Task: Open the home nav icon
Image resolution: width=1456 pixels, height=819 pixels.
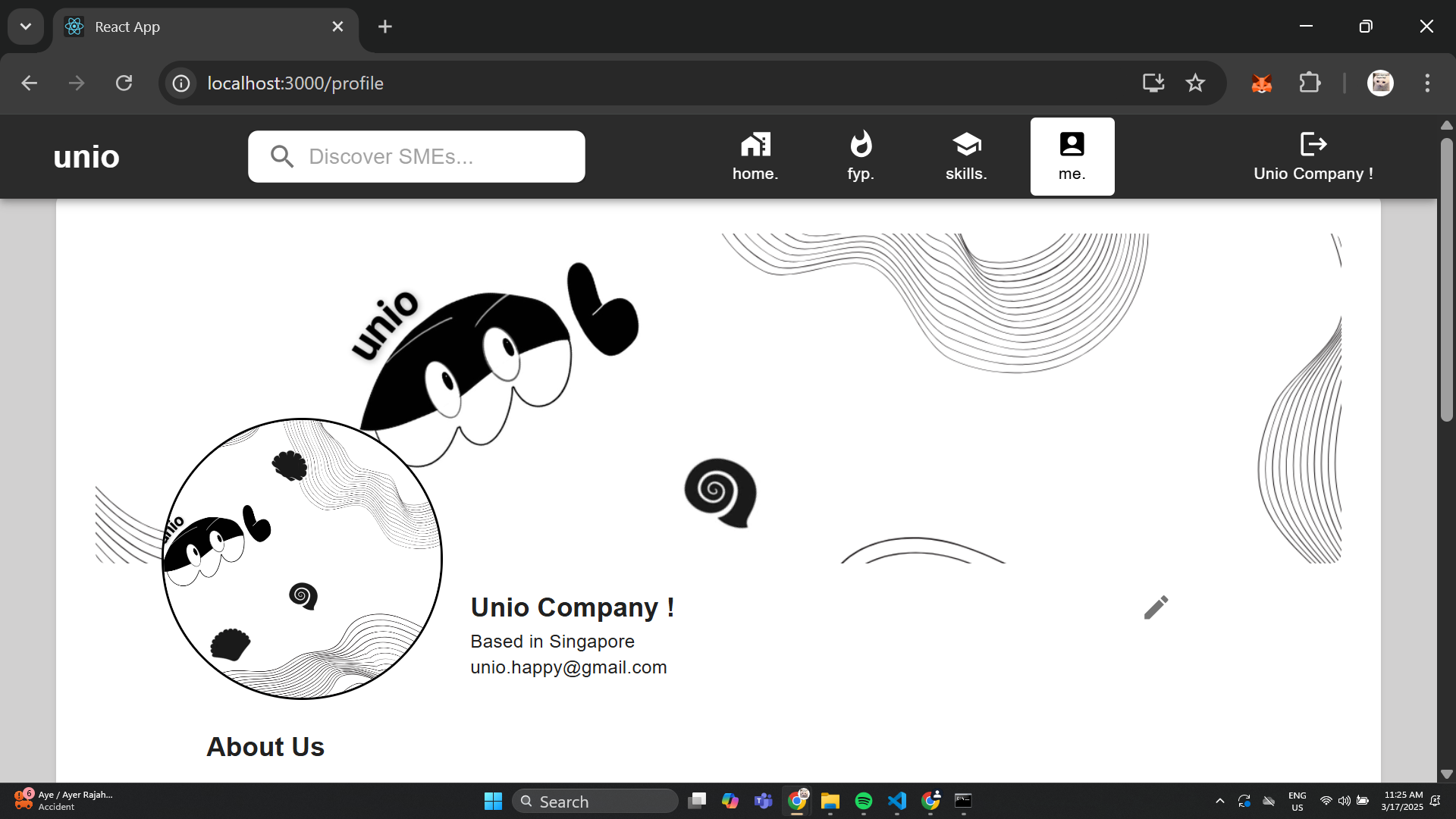Action: (x=755, y=144)
